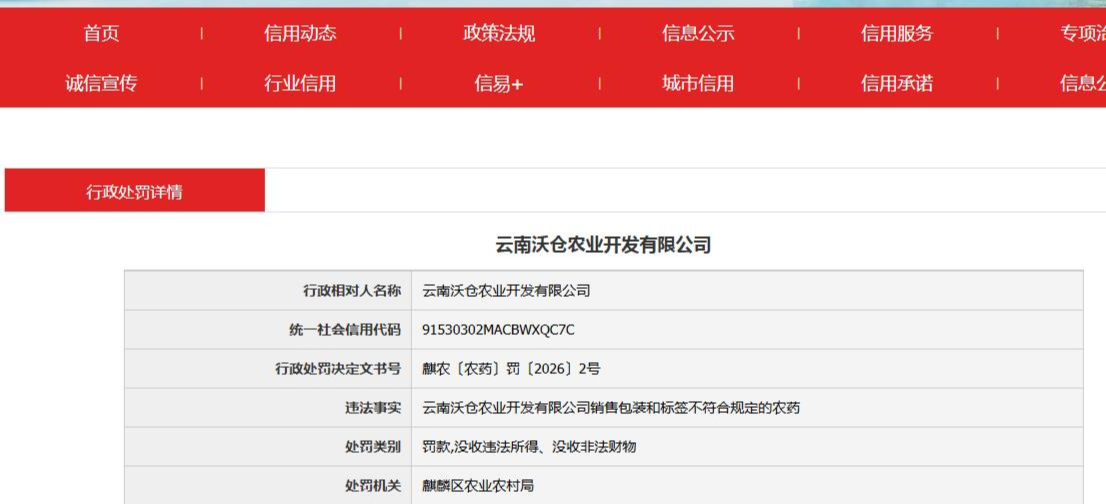Viewport: 1106px width, 504px height.
Task: Open 信息公示 in navigation bar
Action: (x=698, y=33)
